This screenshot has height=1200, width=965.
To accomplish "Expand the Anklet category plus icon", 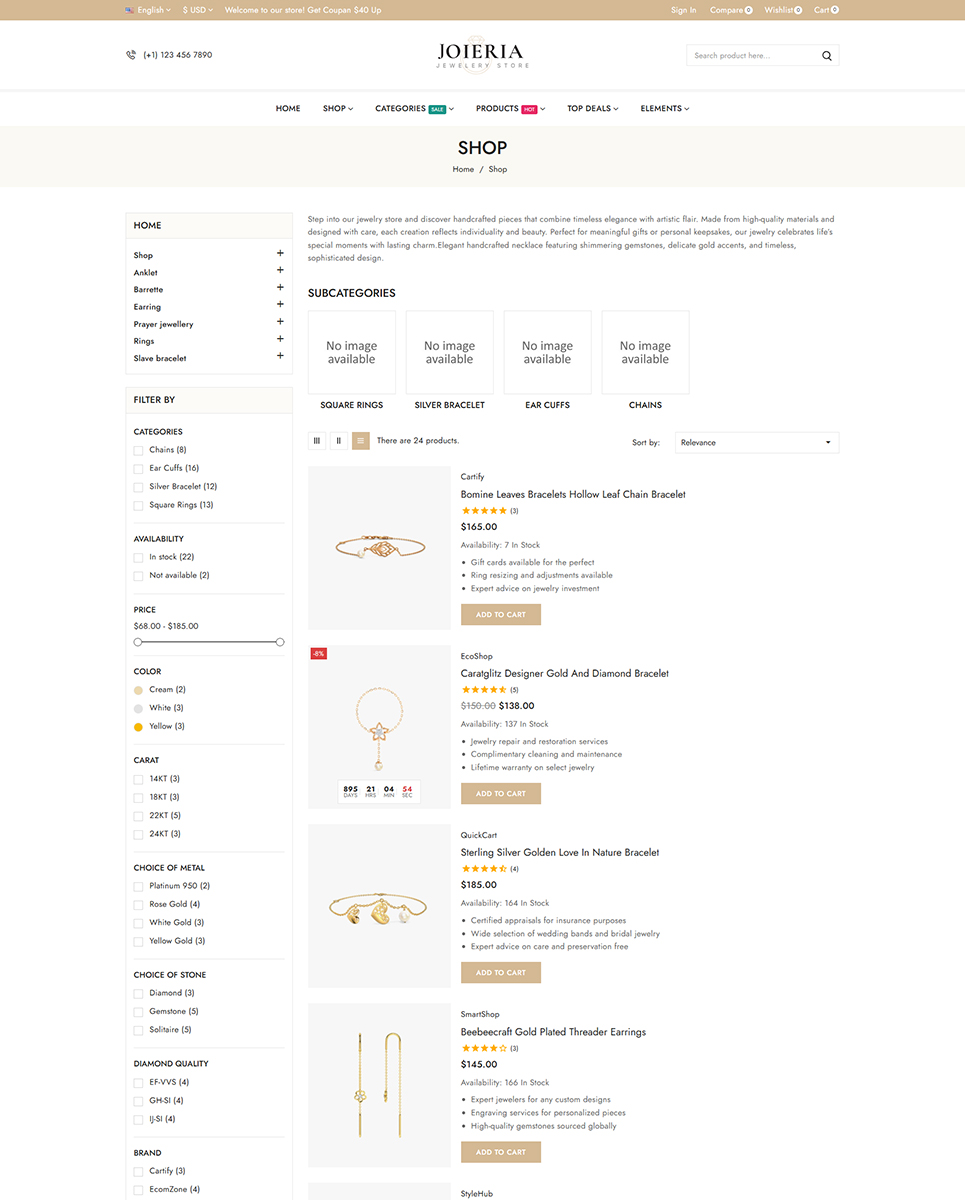I will (280, 271).
